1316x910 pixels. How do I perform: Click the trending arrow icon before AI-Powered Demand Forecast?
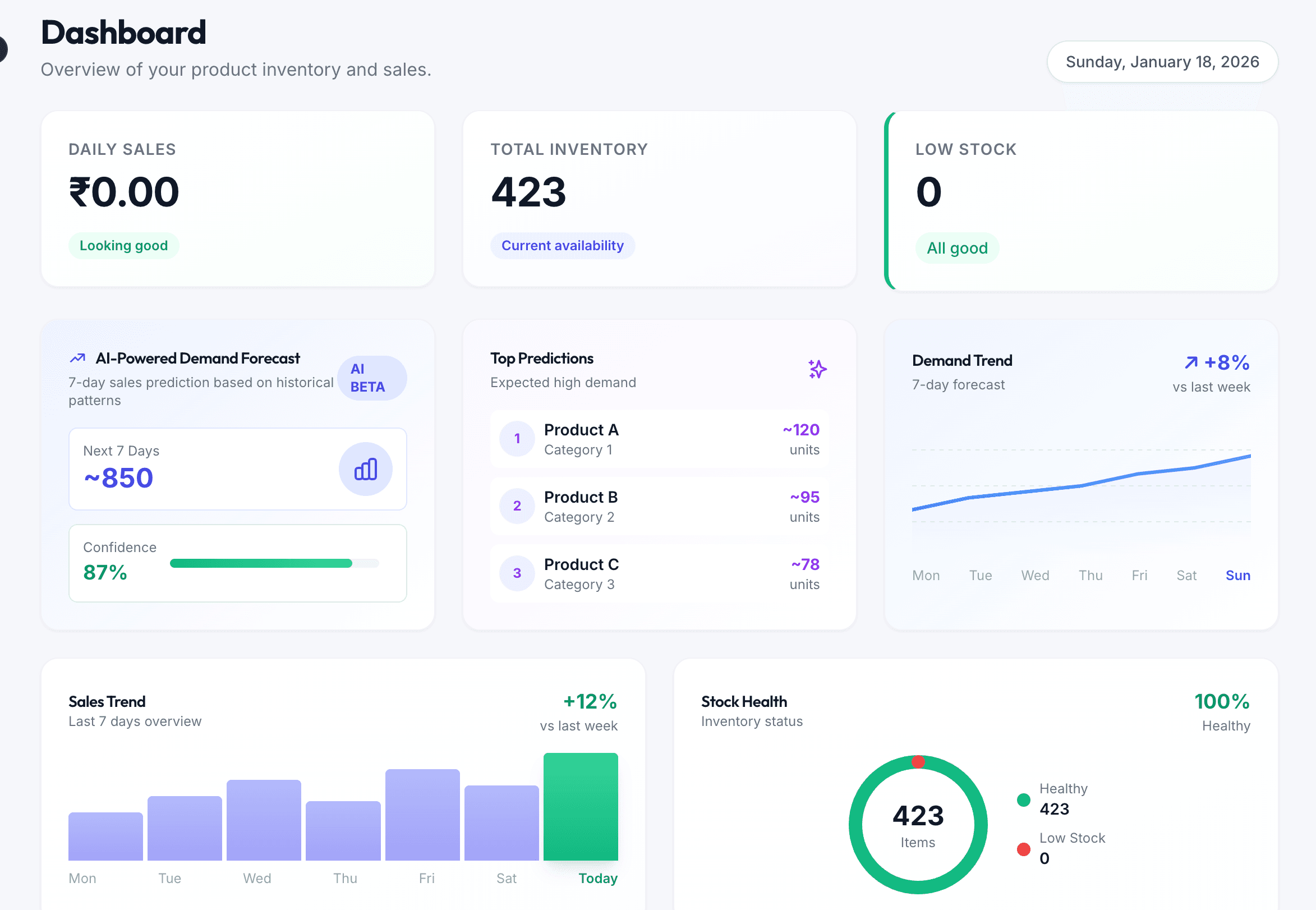tap(77, 357)
